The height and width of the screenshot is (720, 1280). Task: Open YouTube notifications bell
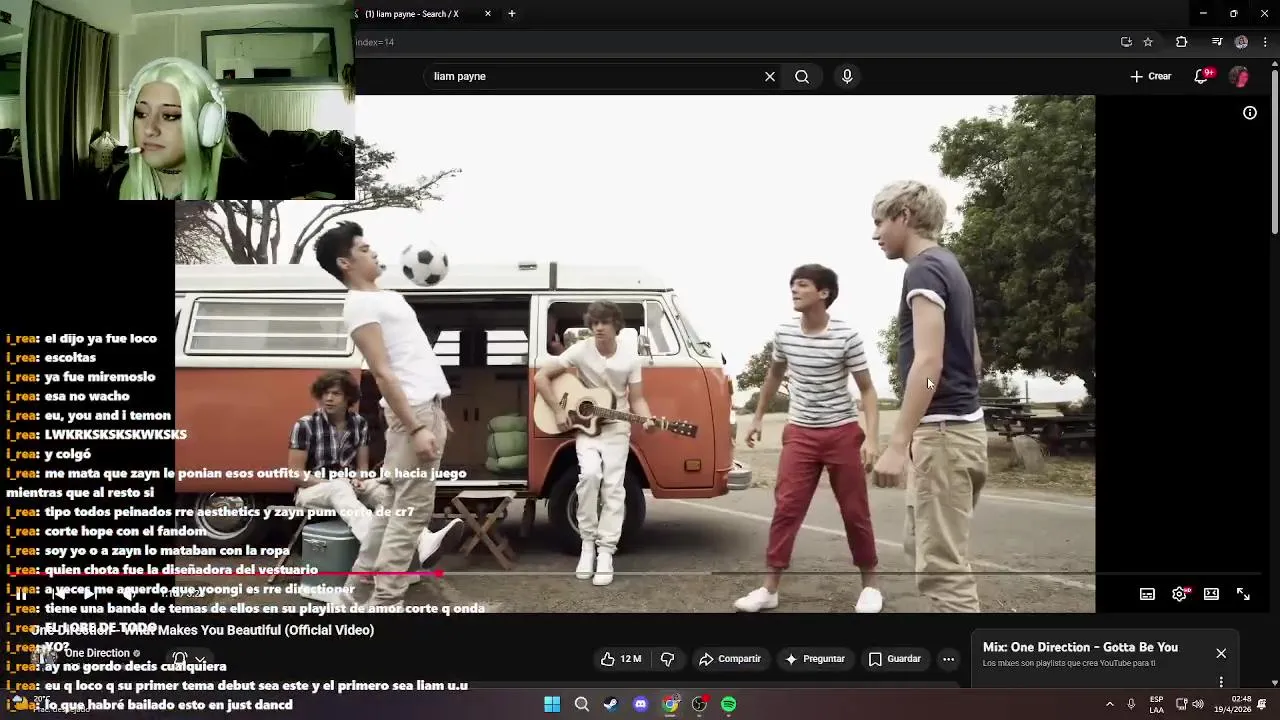coord(1202,76)
